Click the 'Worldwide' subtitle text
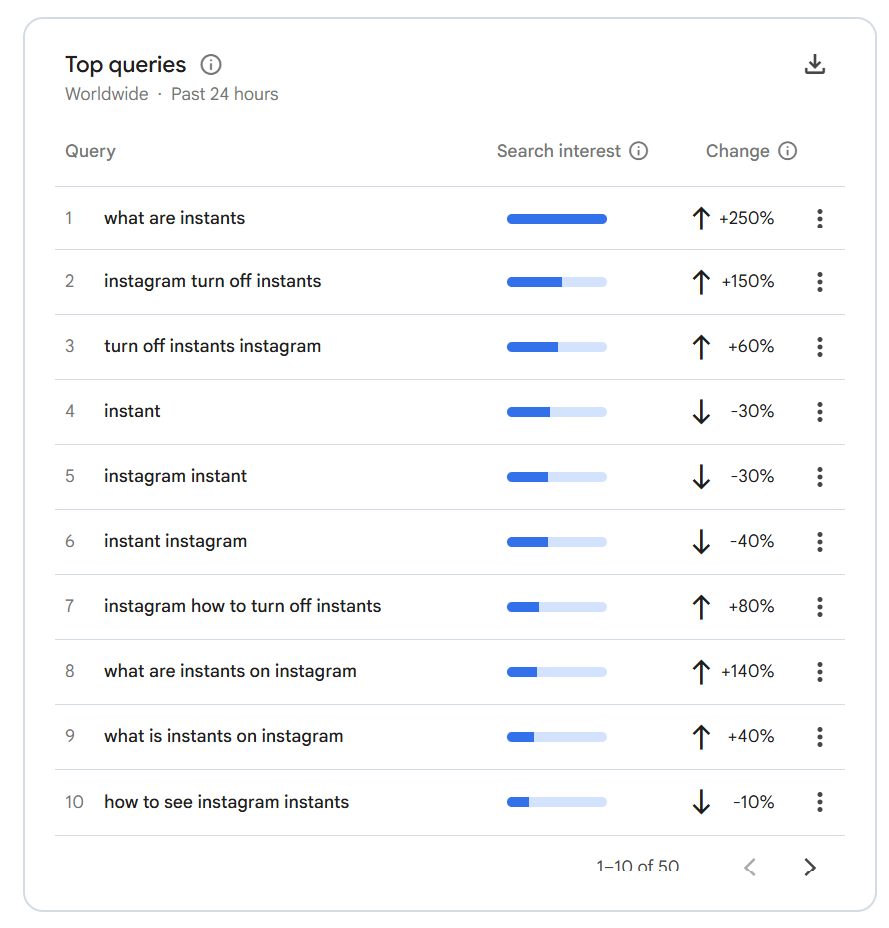This screenshot has height=928, width=889. (x=107, y=94)
